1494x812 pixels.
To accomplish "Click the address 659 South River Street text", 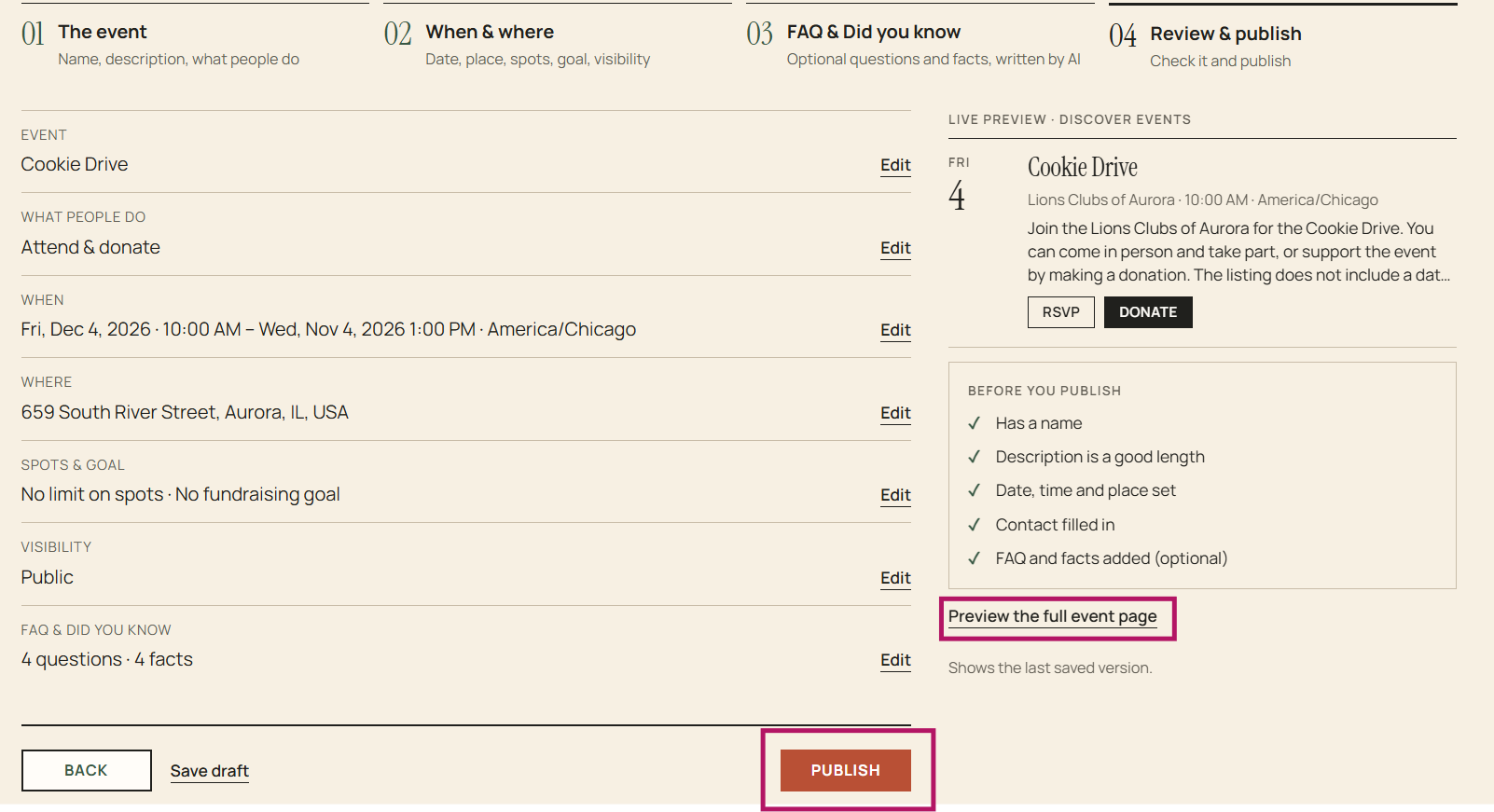I will 185,412.
